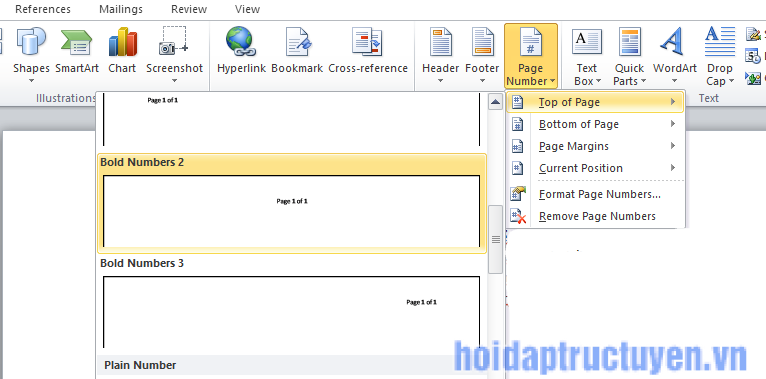The image size is (766, 379).
Task: Insert a Hyperlink with globe icon
Action: click(x=241, y=42)
